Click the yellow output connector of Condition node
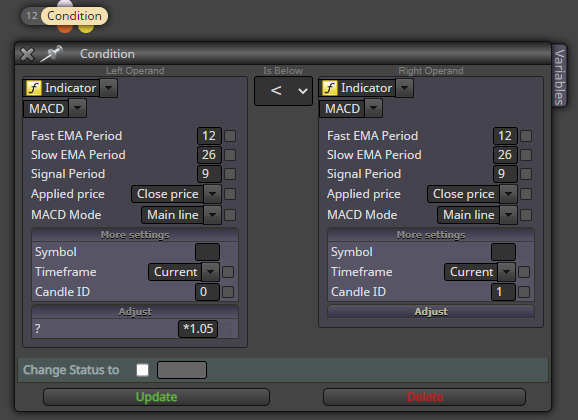Screen dimensions: 578x420 tap(86, 29)
